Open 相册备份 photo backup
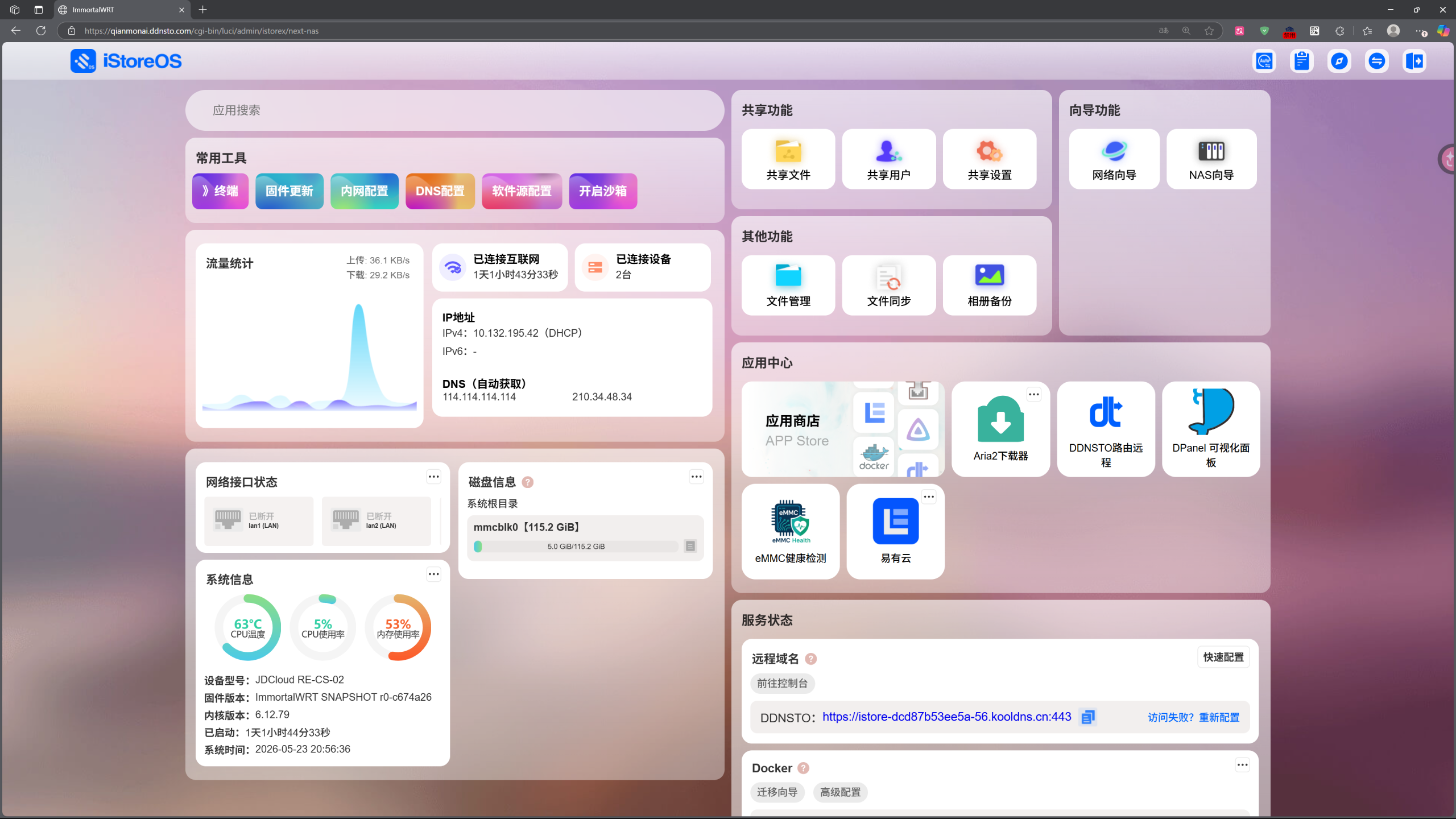 (x=990, y=286)
